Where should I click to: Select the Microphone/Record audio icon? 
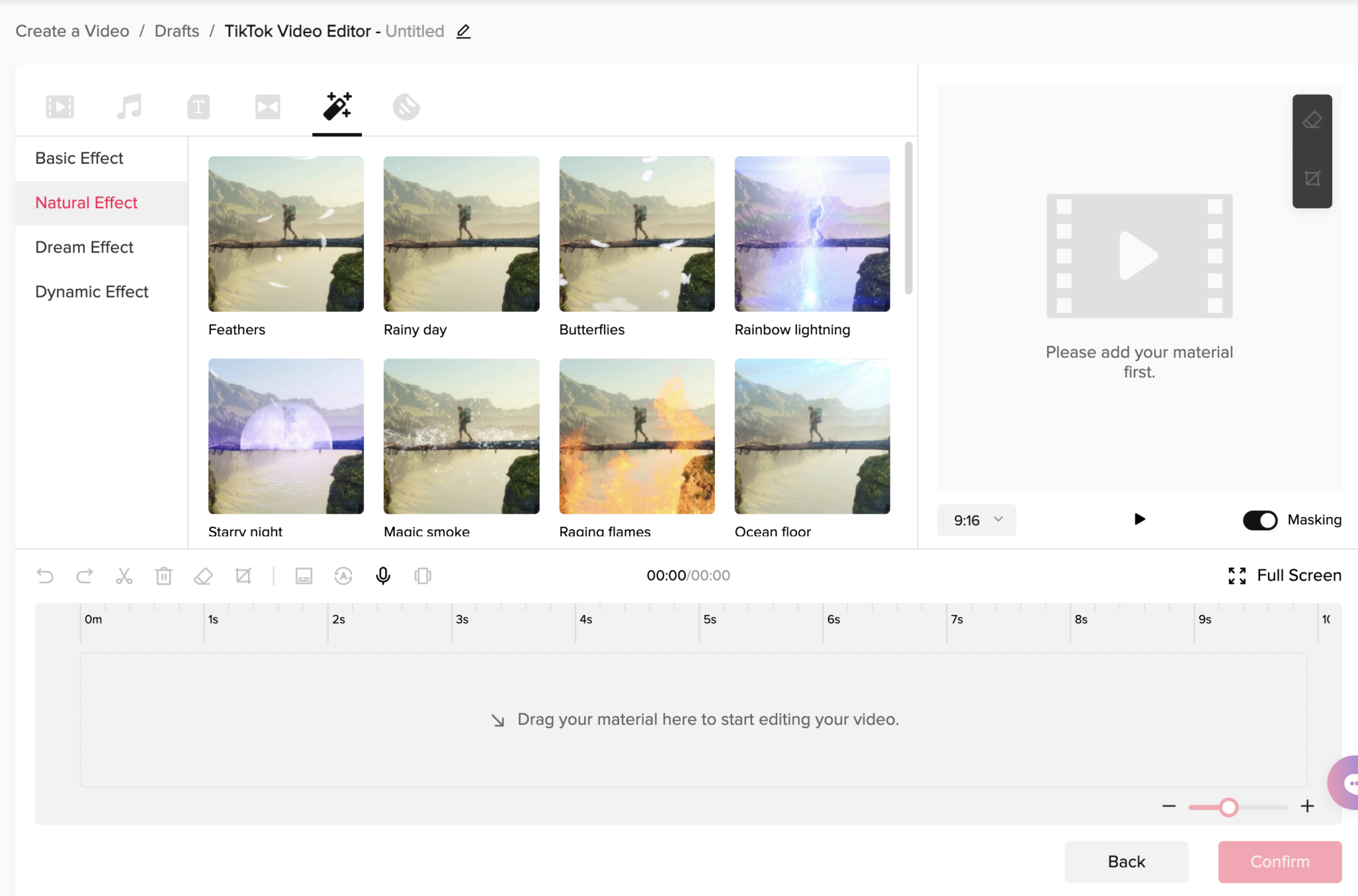[x=383, y=575]
